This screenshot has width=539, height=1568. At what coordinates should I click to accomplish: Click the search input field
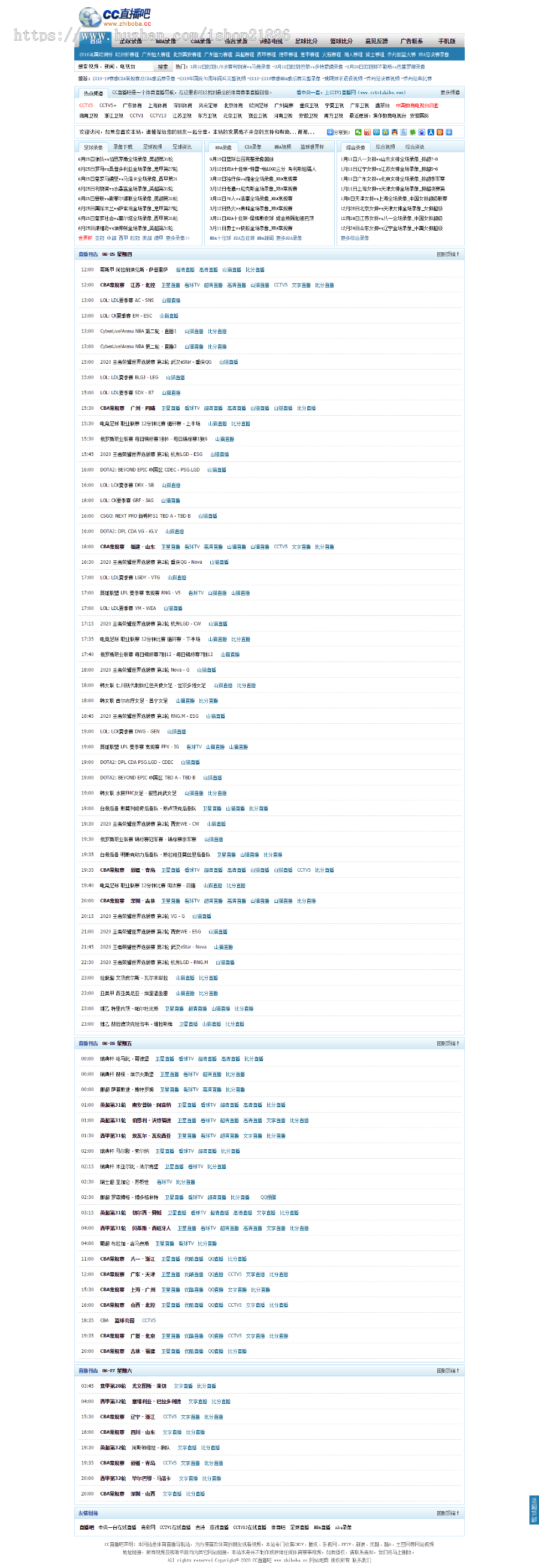click(x=114, y=67)
